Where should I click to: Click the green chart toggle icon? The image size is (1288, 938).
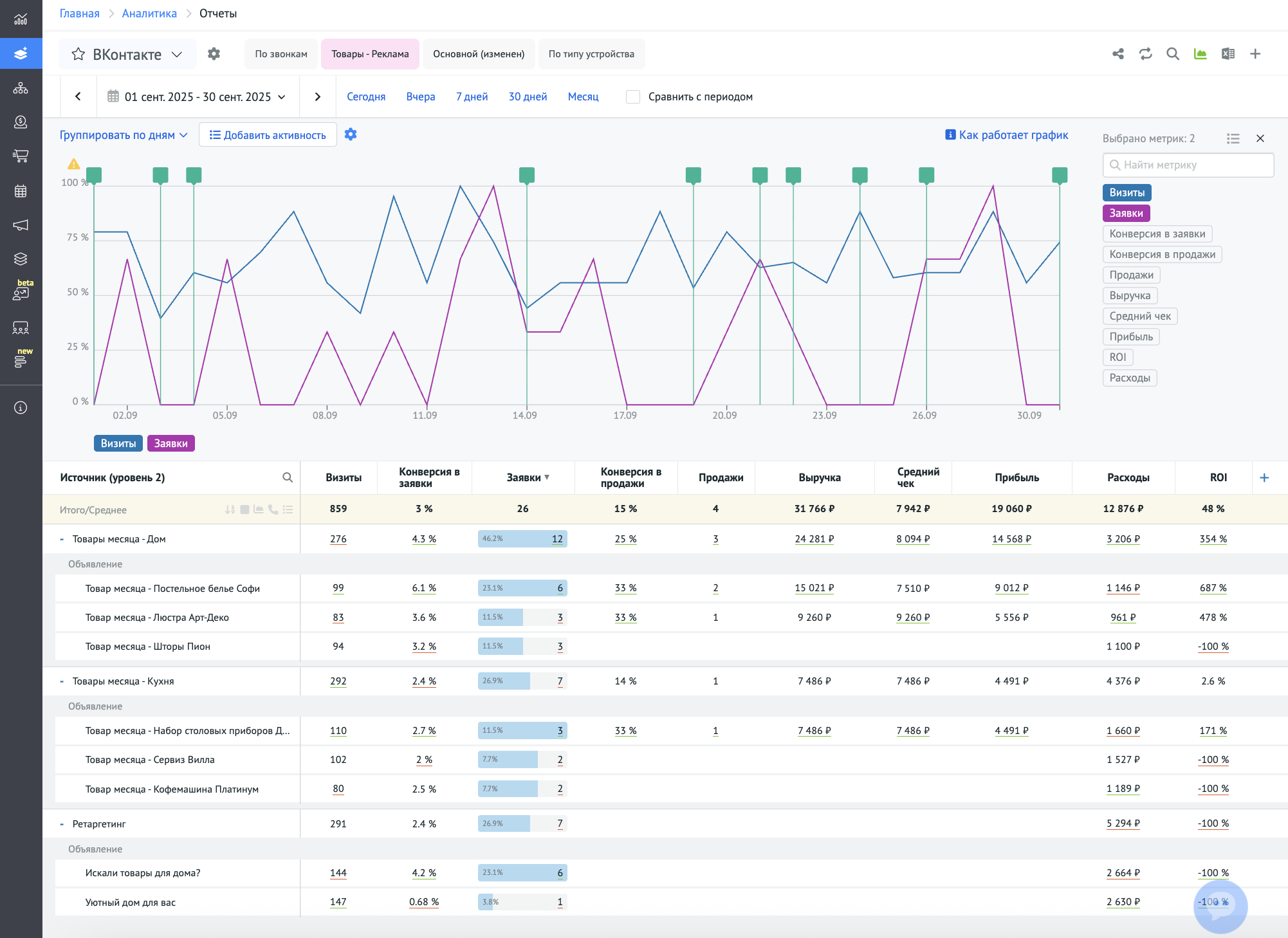(1200, 54)
